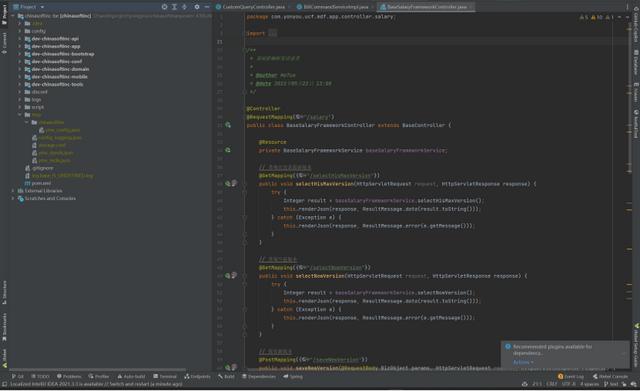
Task: Collapse the chinasoftinc root project node
Action: [13, 16]
